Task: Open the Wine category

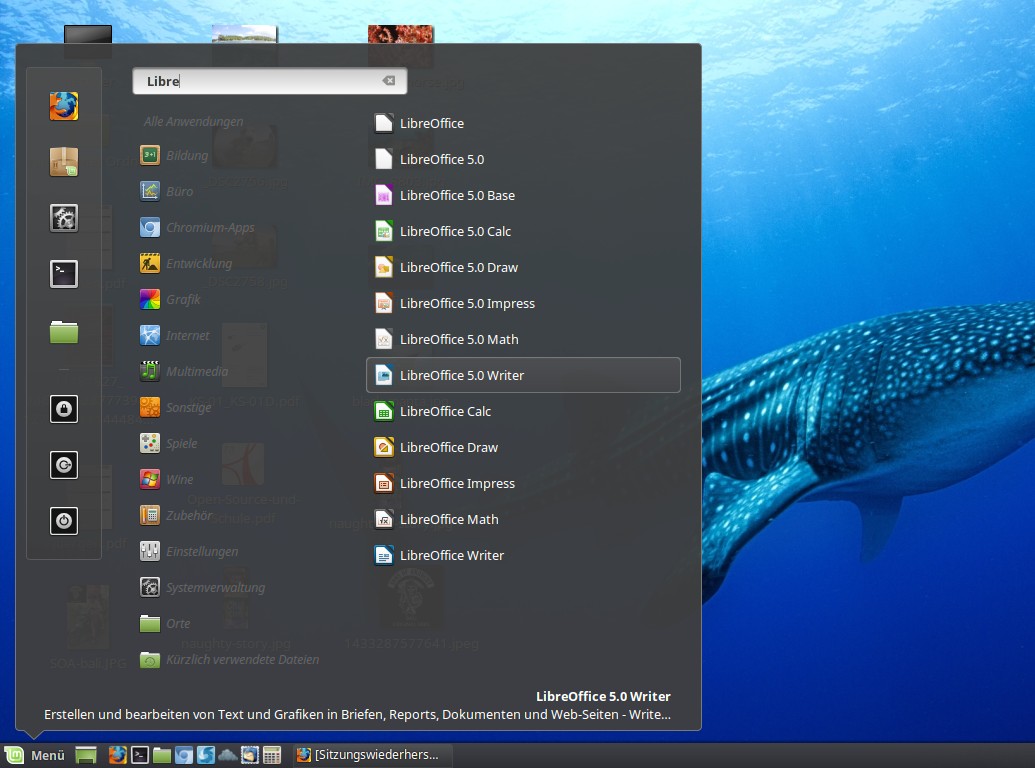Action: pos(167,479)
